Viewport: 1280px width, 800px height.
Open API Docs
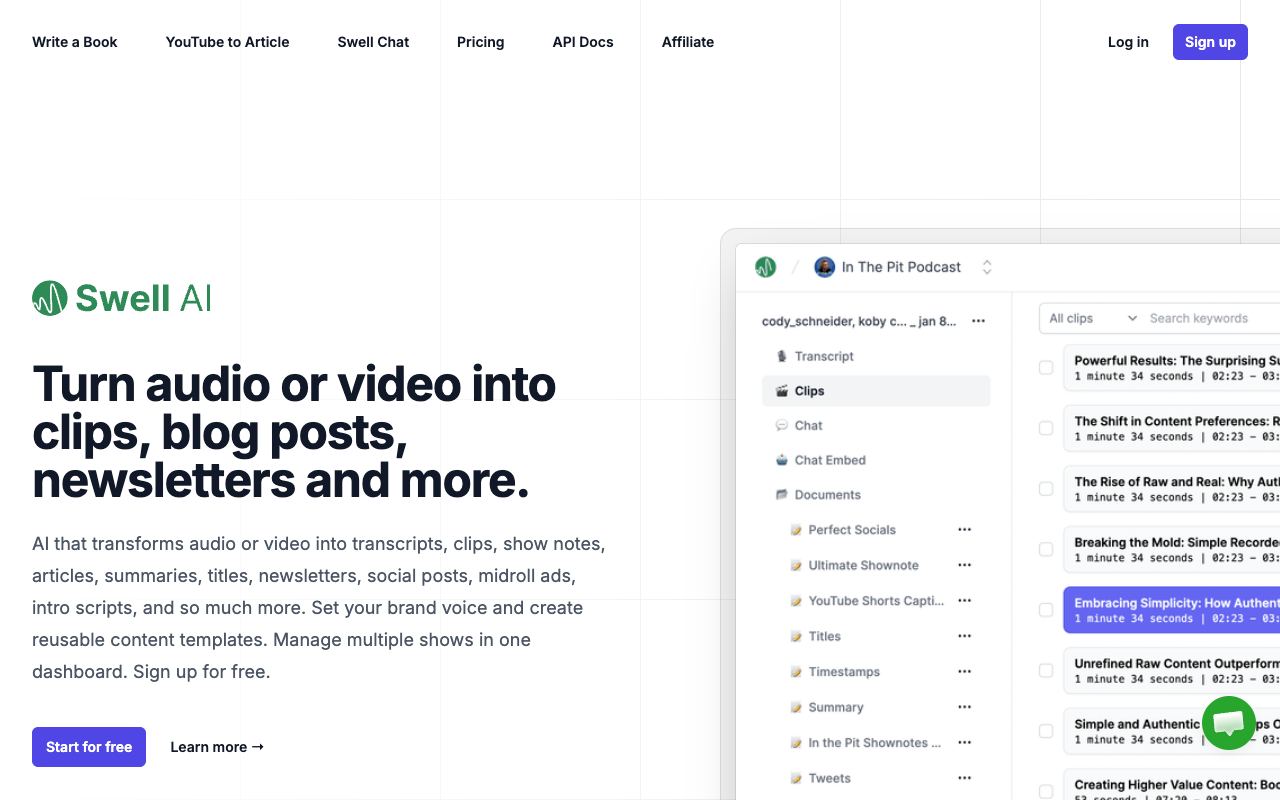[583, 42]
